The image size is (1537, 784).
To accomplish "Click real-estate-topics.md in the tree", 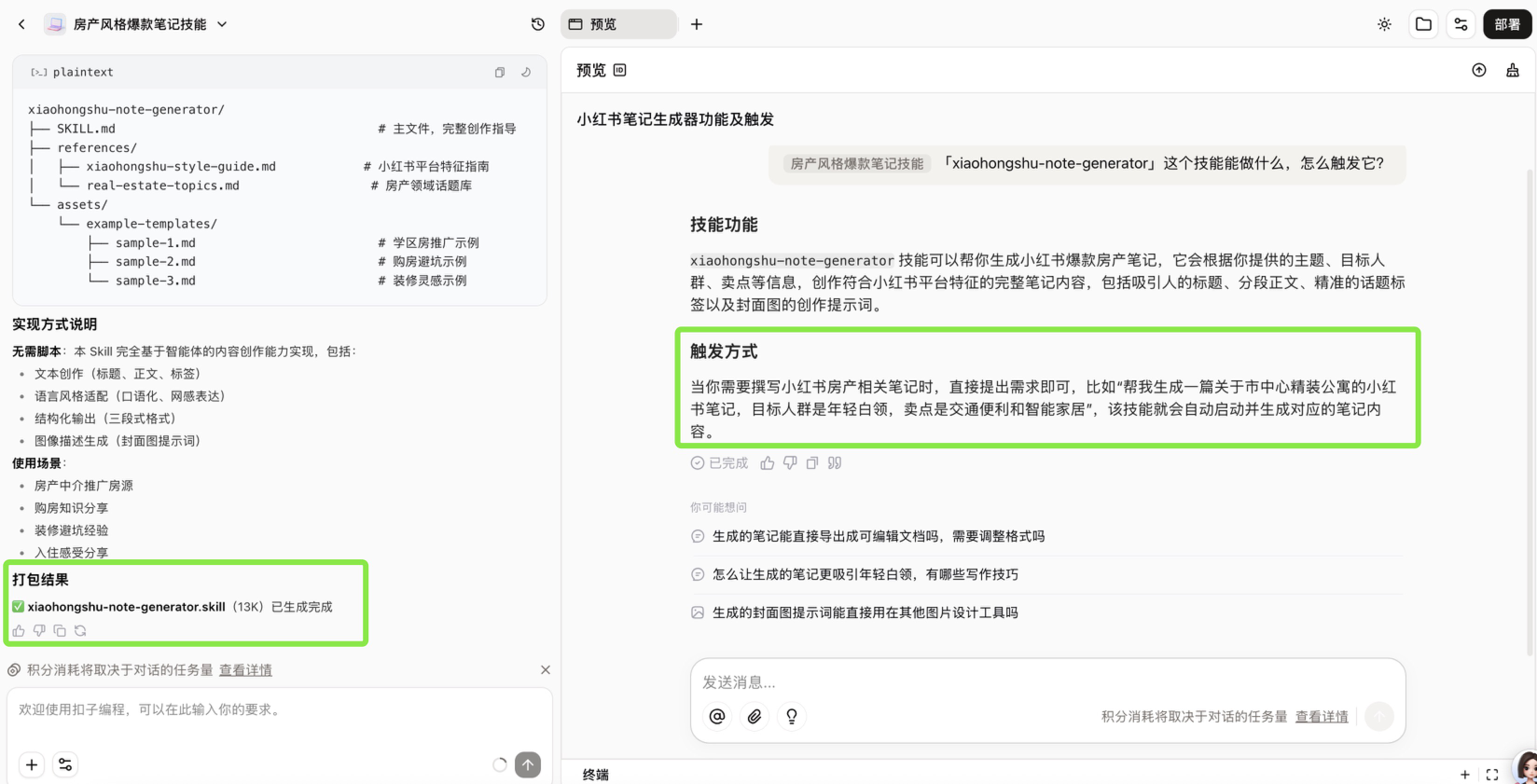I will [163, 186].
